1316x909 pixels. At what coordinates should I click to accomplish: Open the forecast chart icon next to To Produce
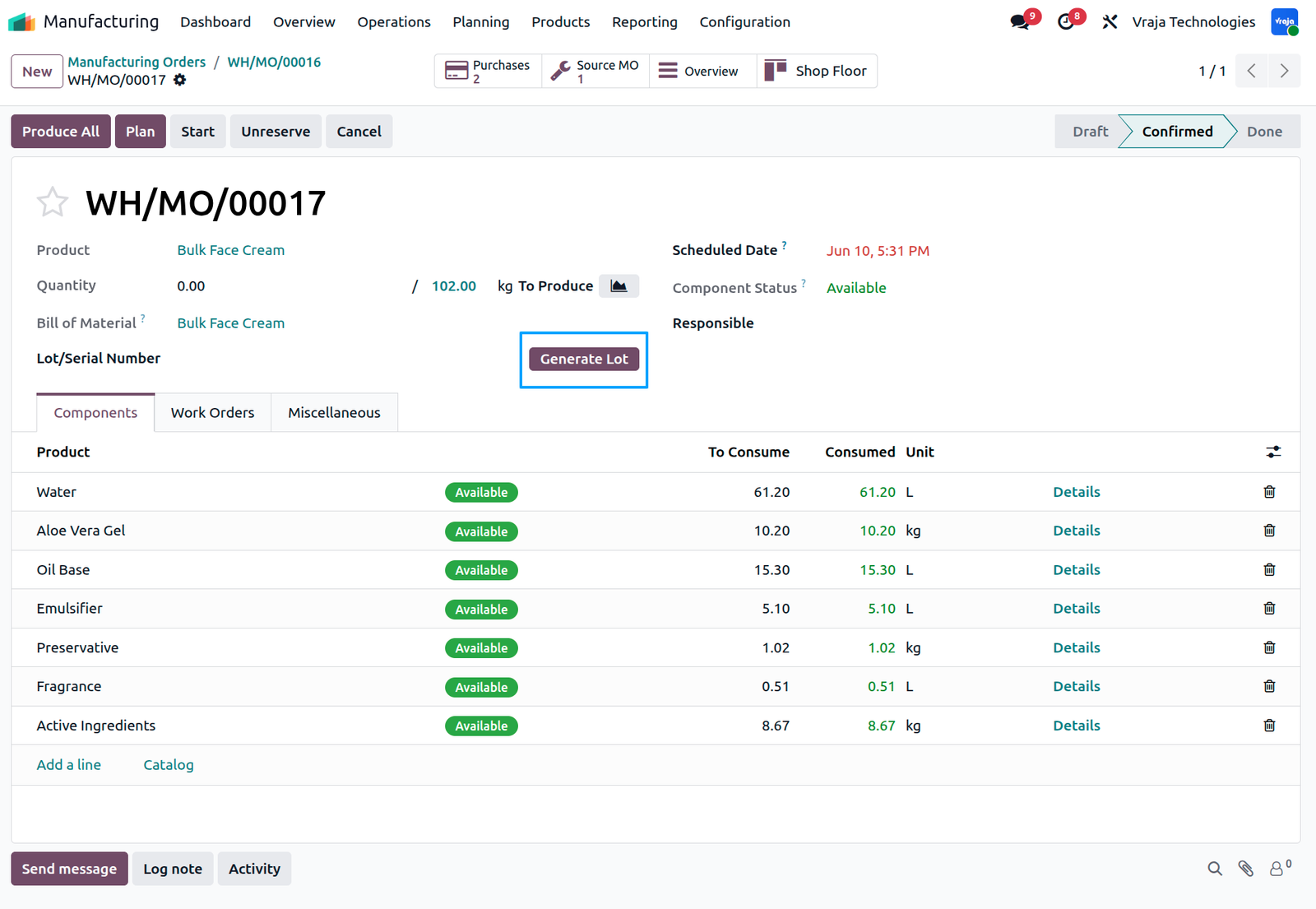tap(619, 285)
